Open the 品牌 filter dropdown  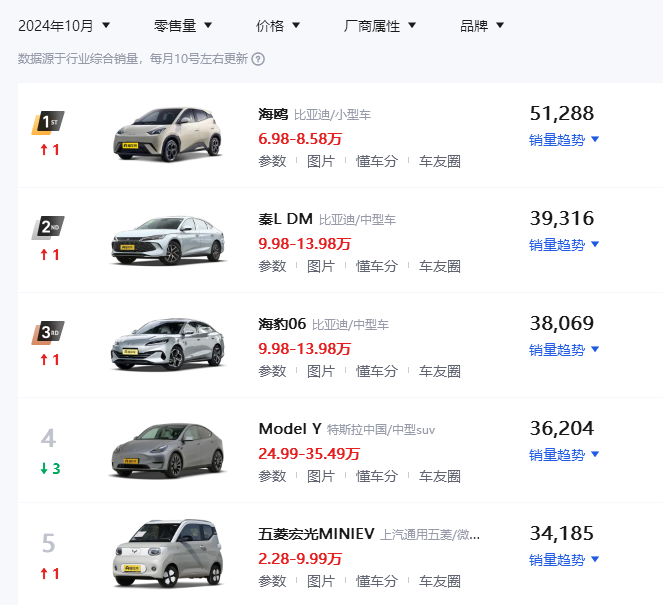point(482,25)
